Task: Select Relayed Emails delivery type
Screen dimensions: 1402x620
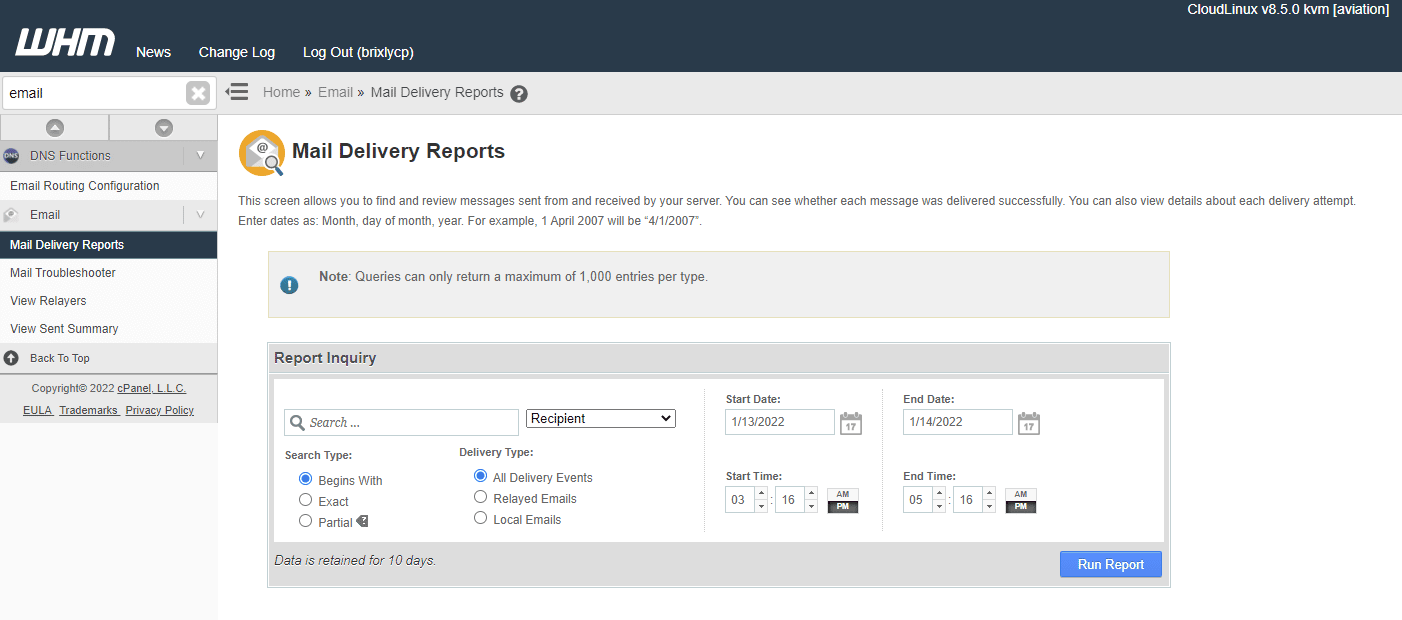Action: 480,497
